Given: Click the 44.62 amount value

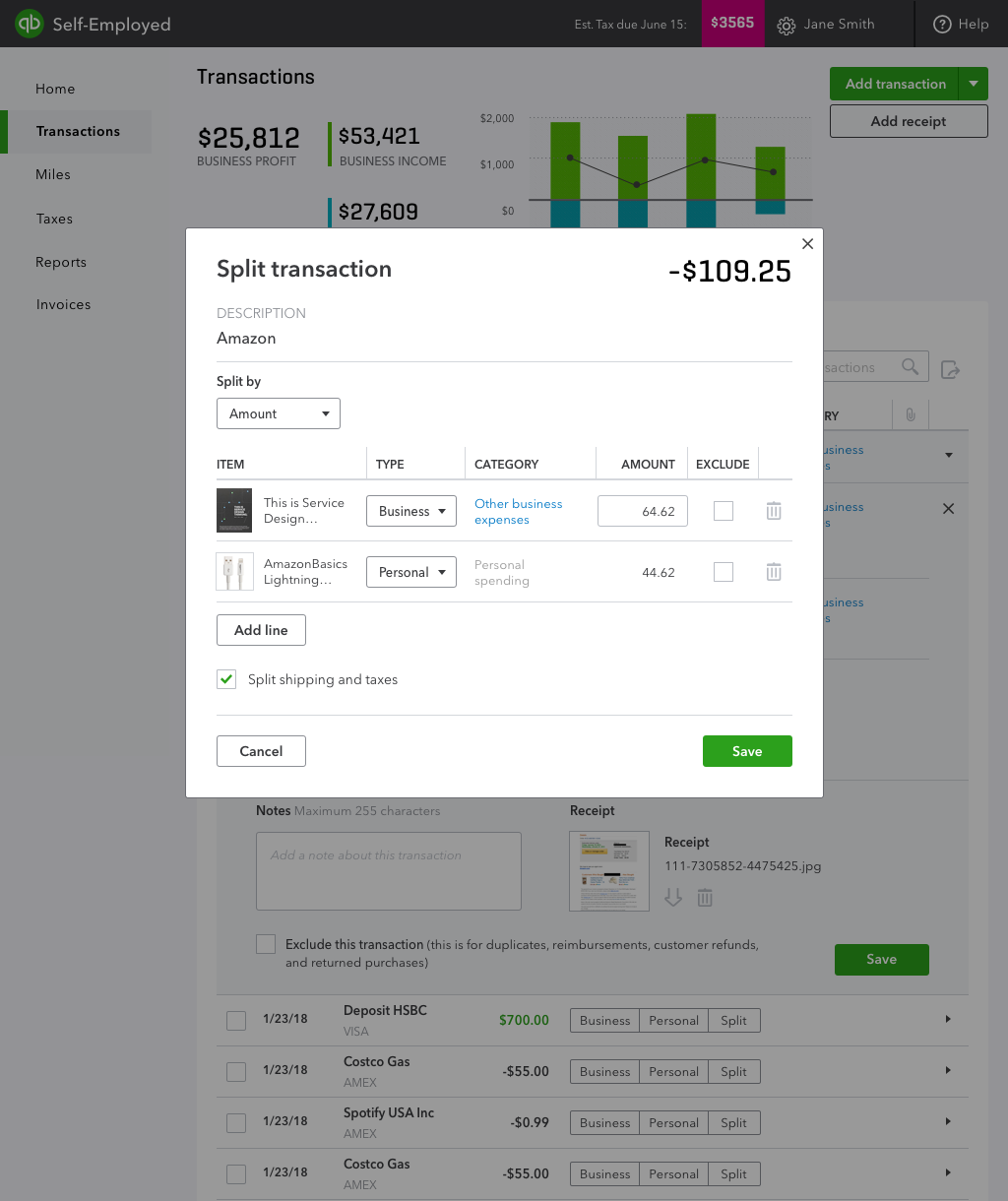Looking at the screenshot, I should point(659,572).
